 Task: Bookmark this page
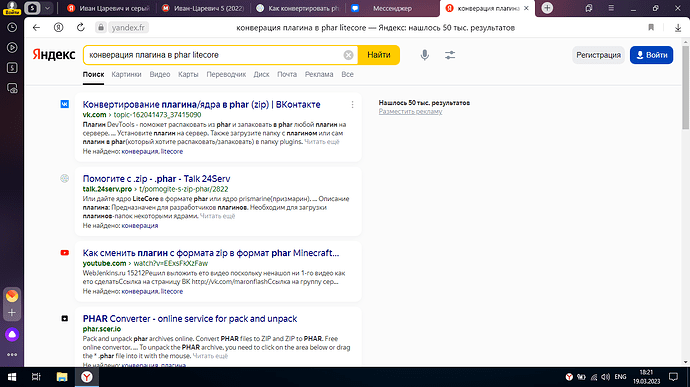651,28
